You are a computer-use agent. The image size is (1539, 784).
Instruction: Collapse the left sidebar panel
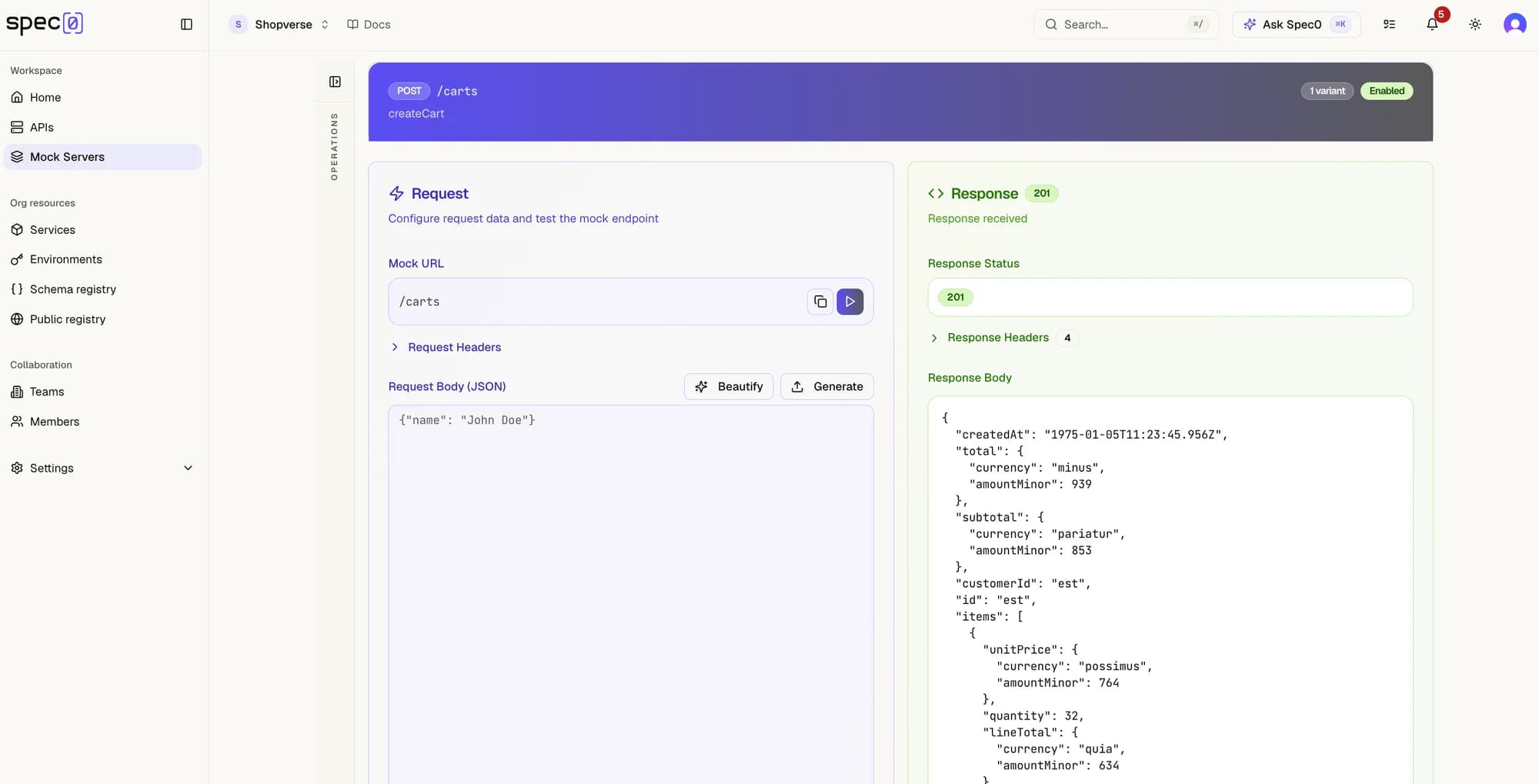(186, 25)
